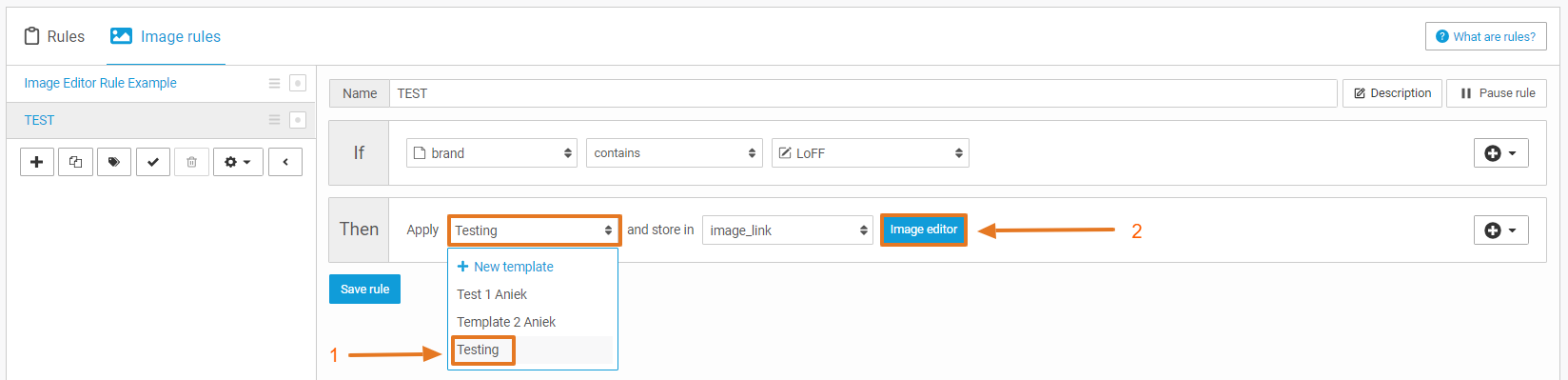1568x380 pixels.
Task: Open the brand field dropdown
Action: [x=492, y=152]
